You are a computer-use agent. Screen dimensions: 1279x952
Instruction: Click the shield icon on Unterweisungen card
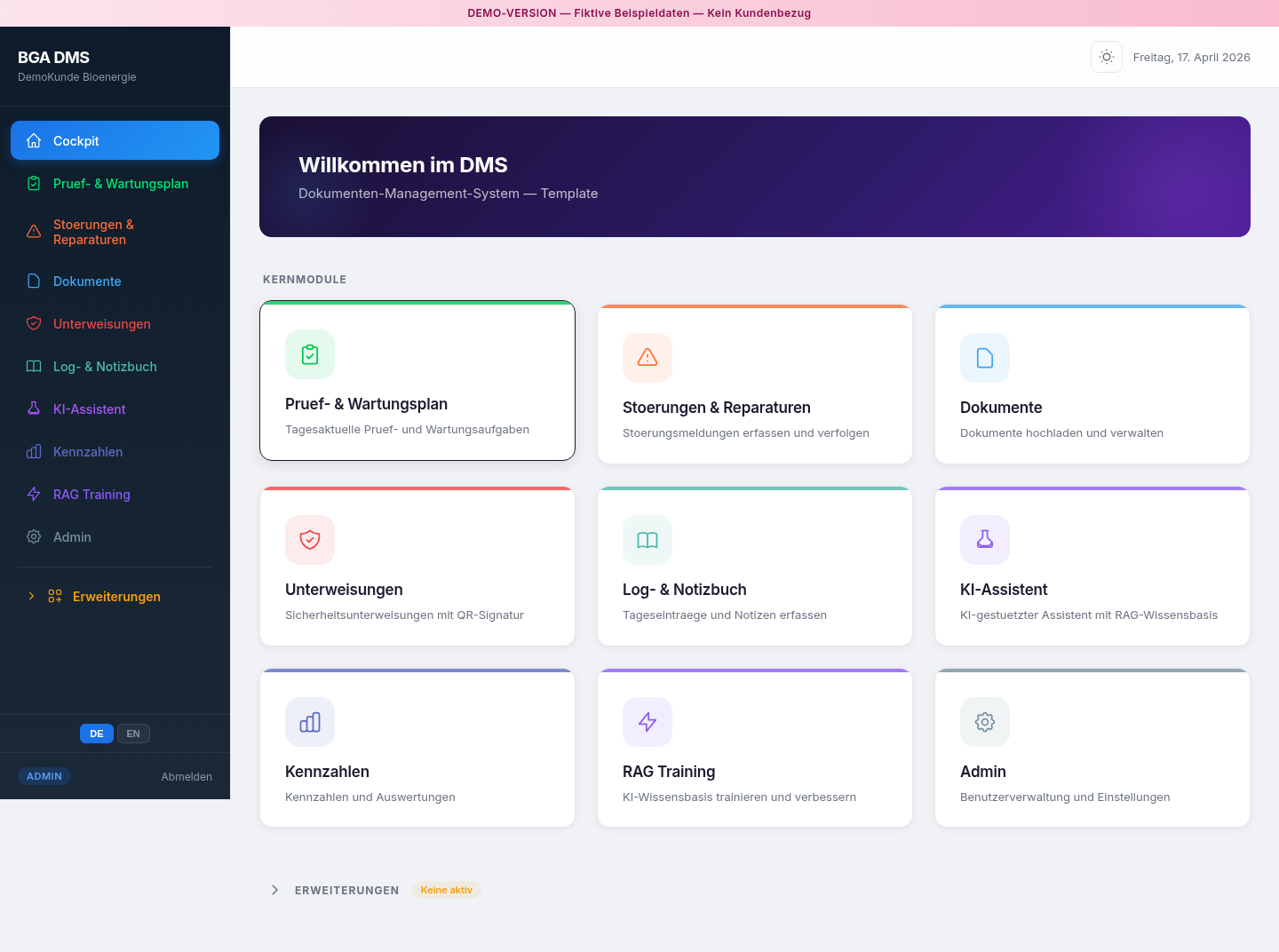[310, 540]
